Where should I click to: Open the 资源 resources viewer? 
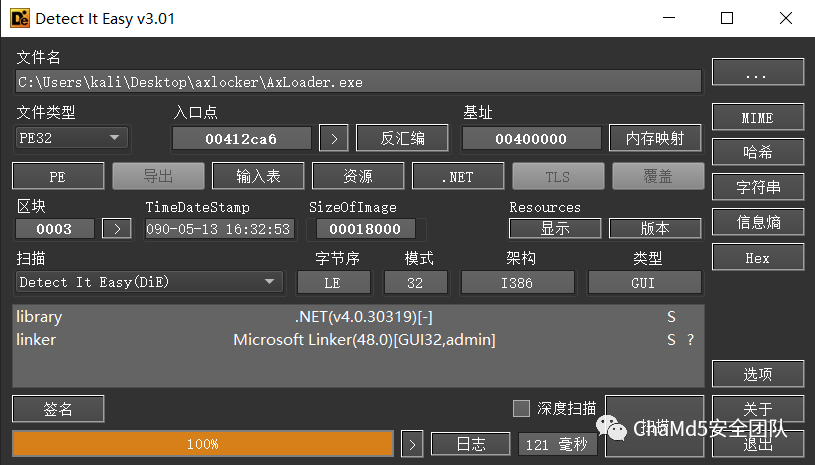coord(358,177)
